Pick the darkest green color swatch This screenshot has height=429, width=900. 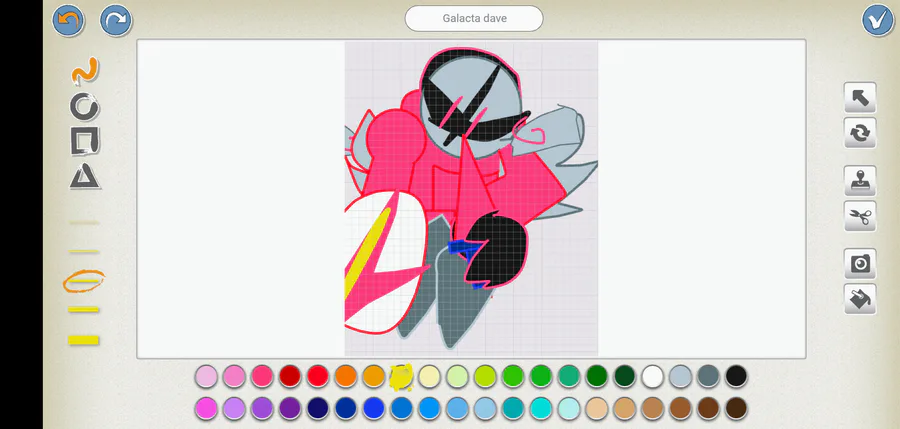pyautogui.click(x=624, y=376)
